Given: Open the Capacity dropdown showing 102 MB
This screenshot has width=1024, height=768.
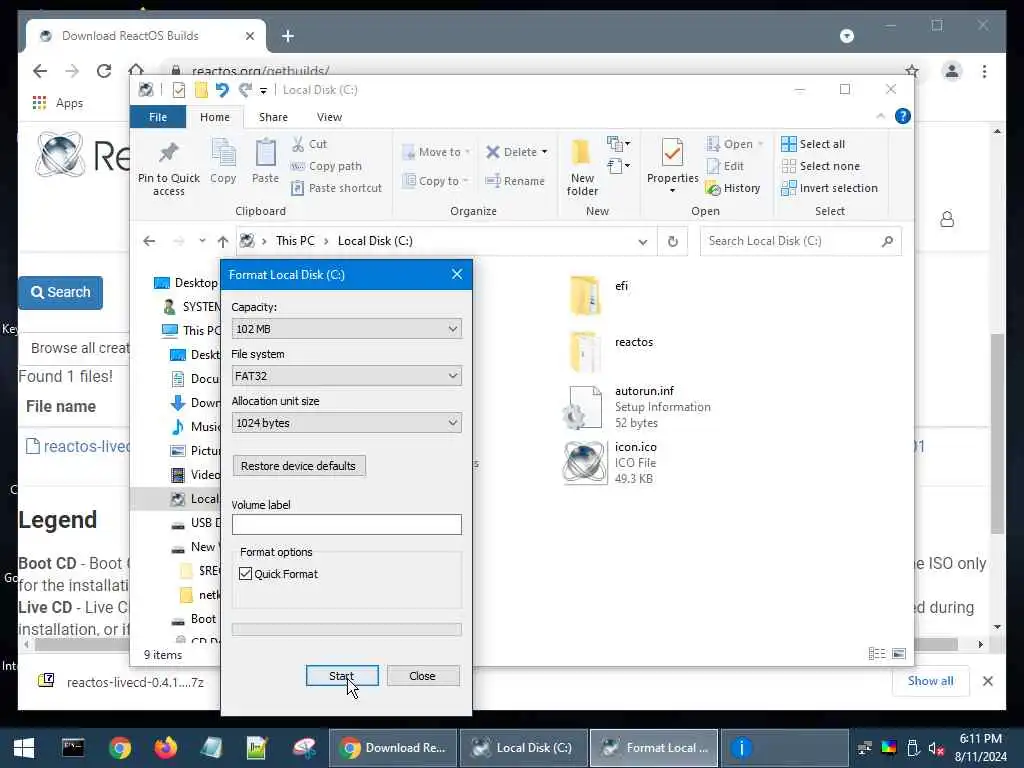Looking at the screenshot, I should pyautogui.click(x=347, y=328).
